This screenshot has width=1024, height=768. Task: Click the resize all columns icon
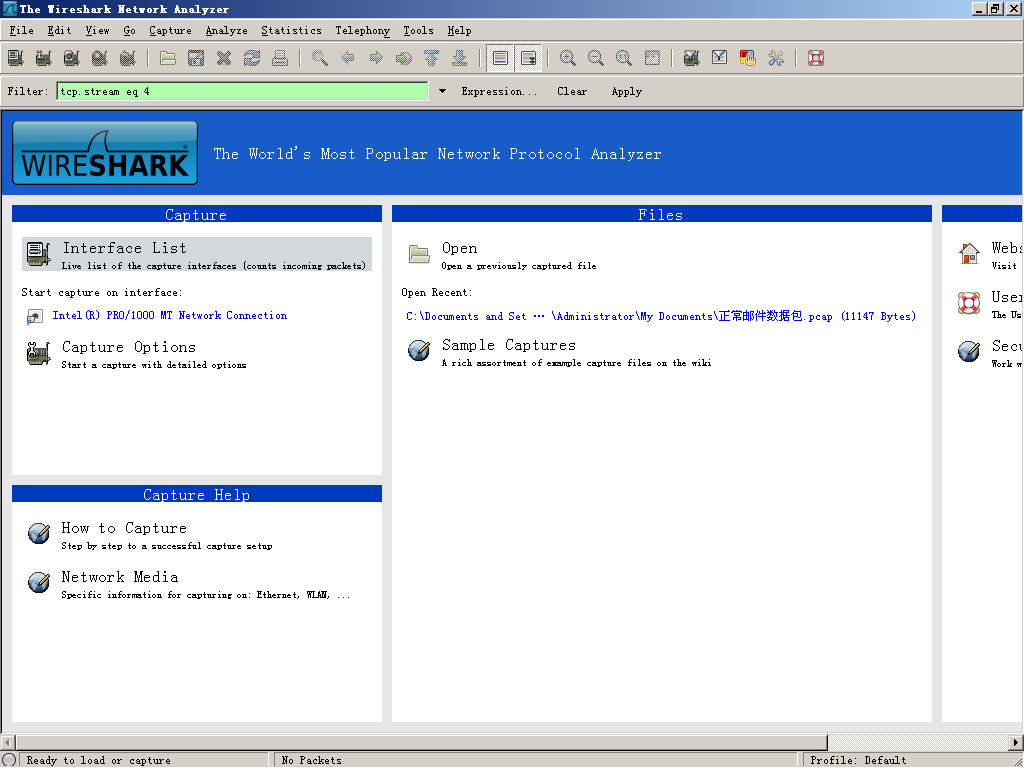[x=652, y=58]
